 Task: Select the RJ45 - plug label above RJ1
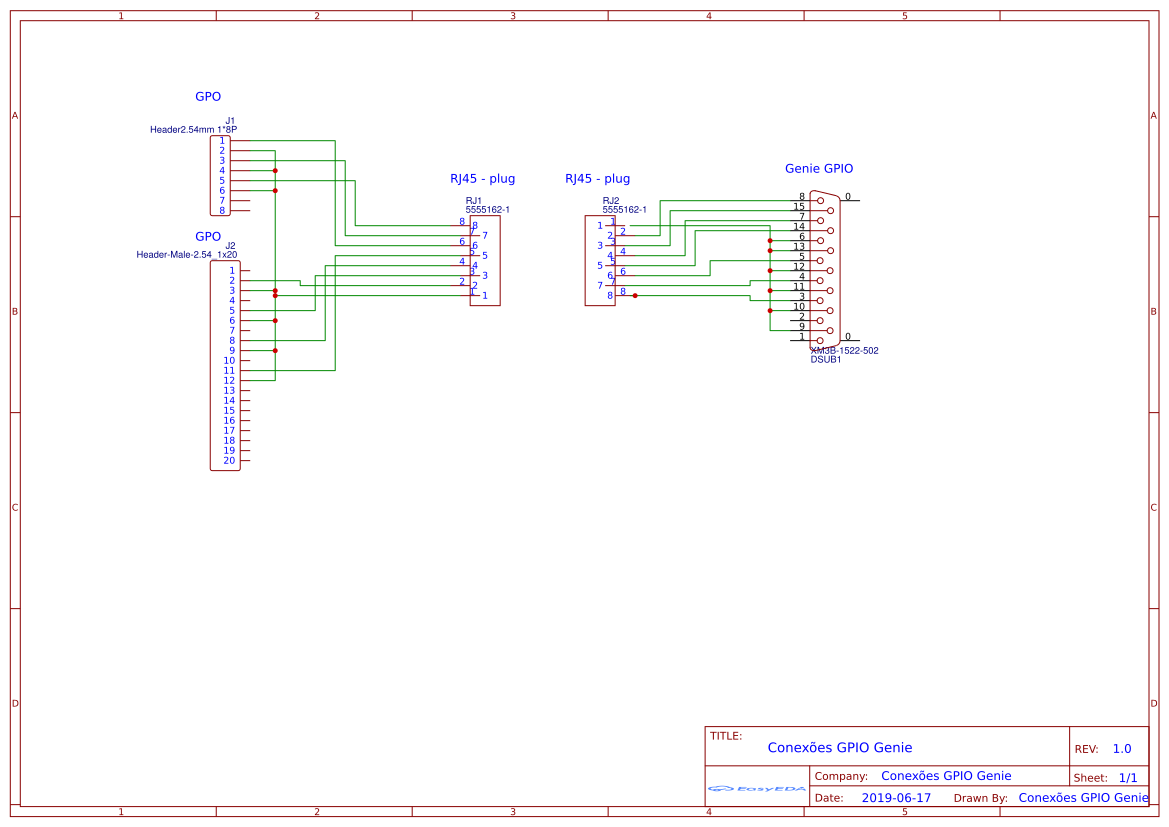[482, 179]
